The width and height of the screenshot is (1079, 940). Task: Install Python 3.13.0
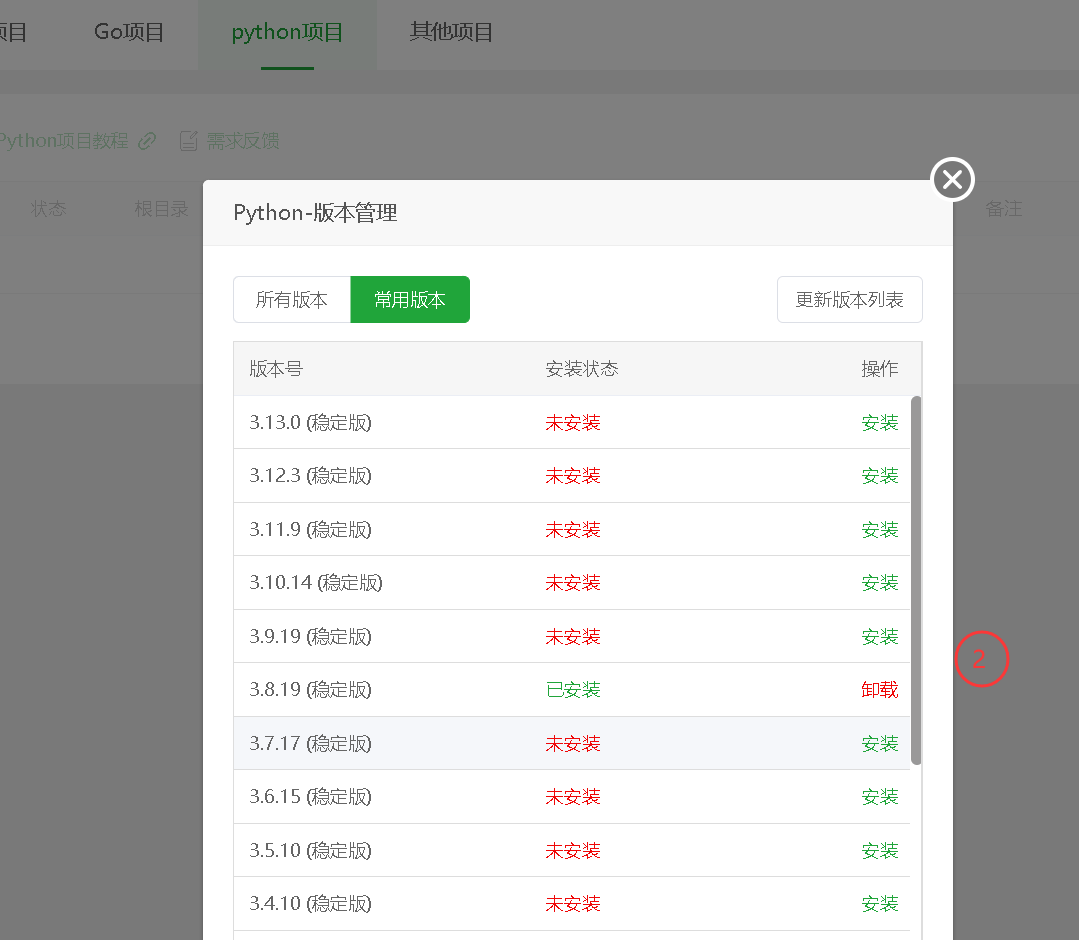[x=879, y=423]
